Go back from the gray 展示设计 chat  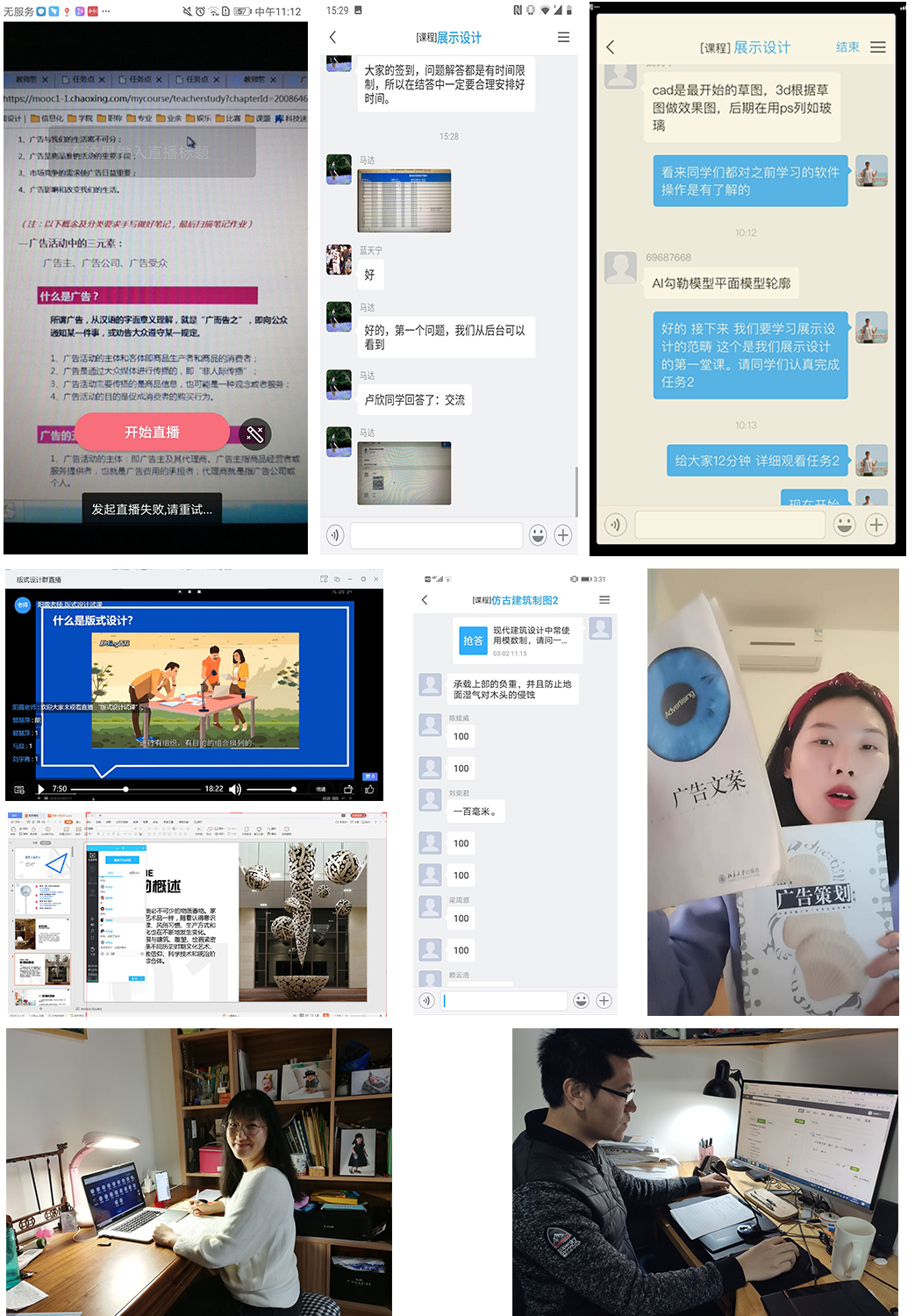point(332,37)
